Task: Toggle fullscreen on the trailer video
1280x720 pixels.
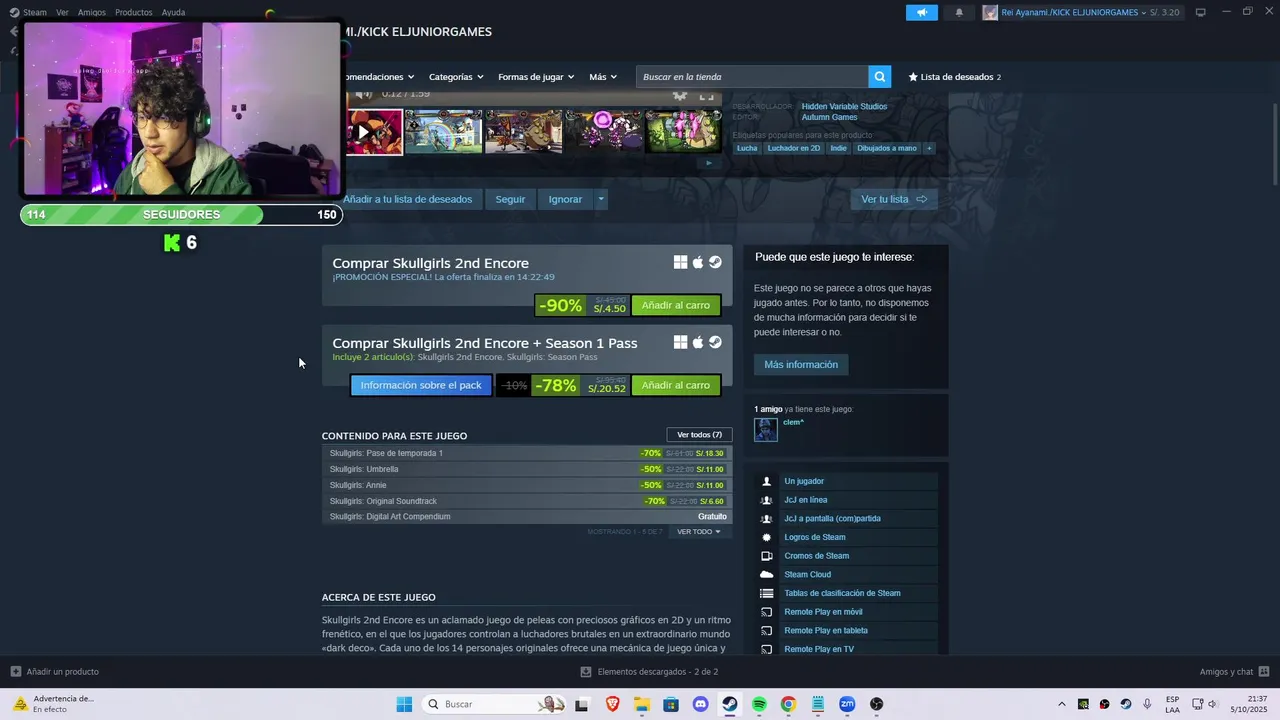Action: (707, 94)
